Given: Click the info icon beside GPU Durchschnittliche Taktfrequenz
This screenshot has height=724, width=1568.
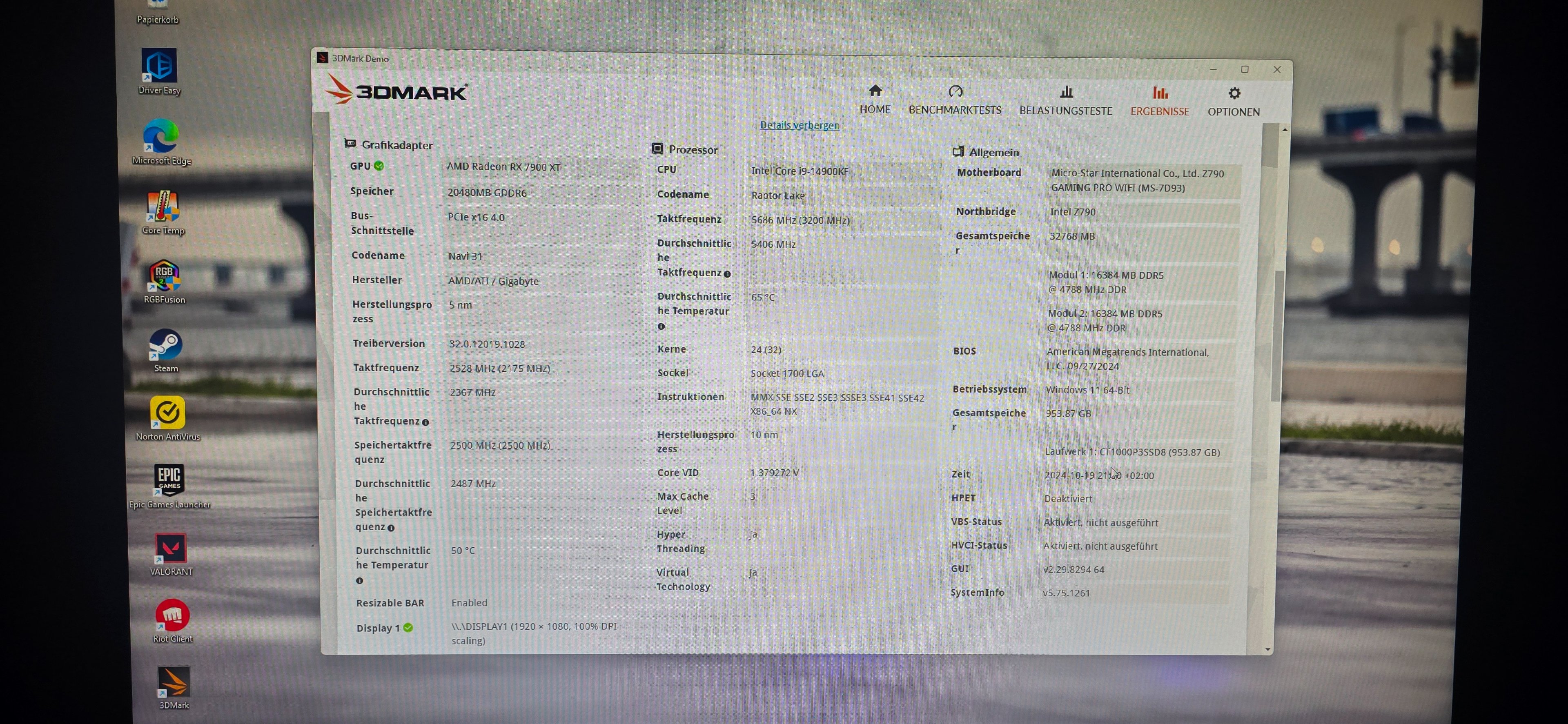Looking at the screenshot, I should tap(425, 422).
